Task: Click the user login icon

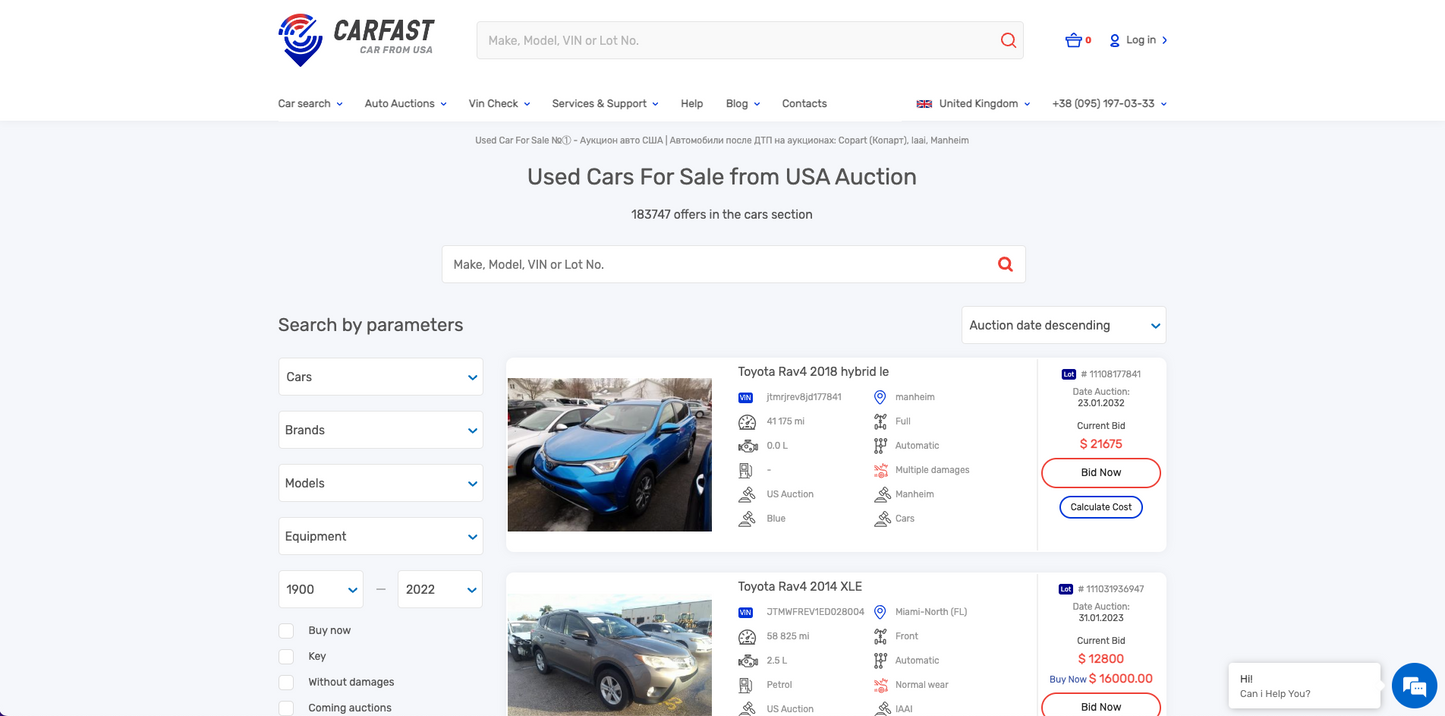Action: (x=1114, y=40)
